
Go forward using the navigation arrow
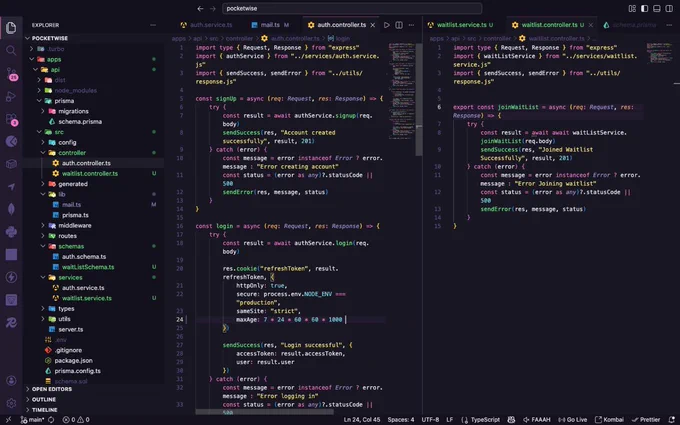point(212,9)
